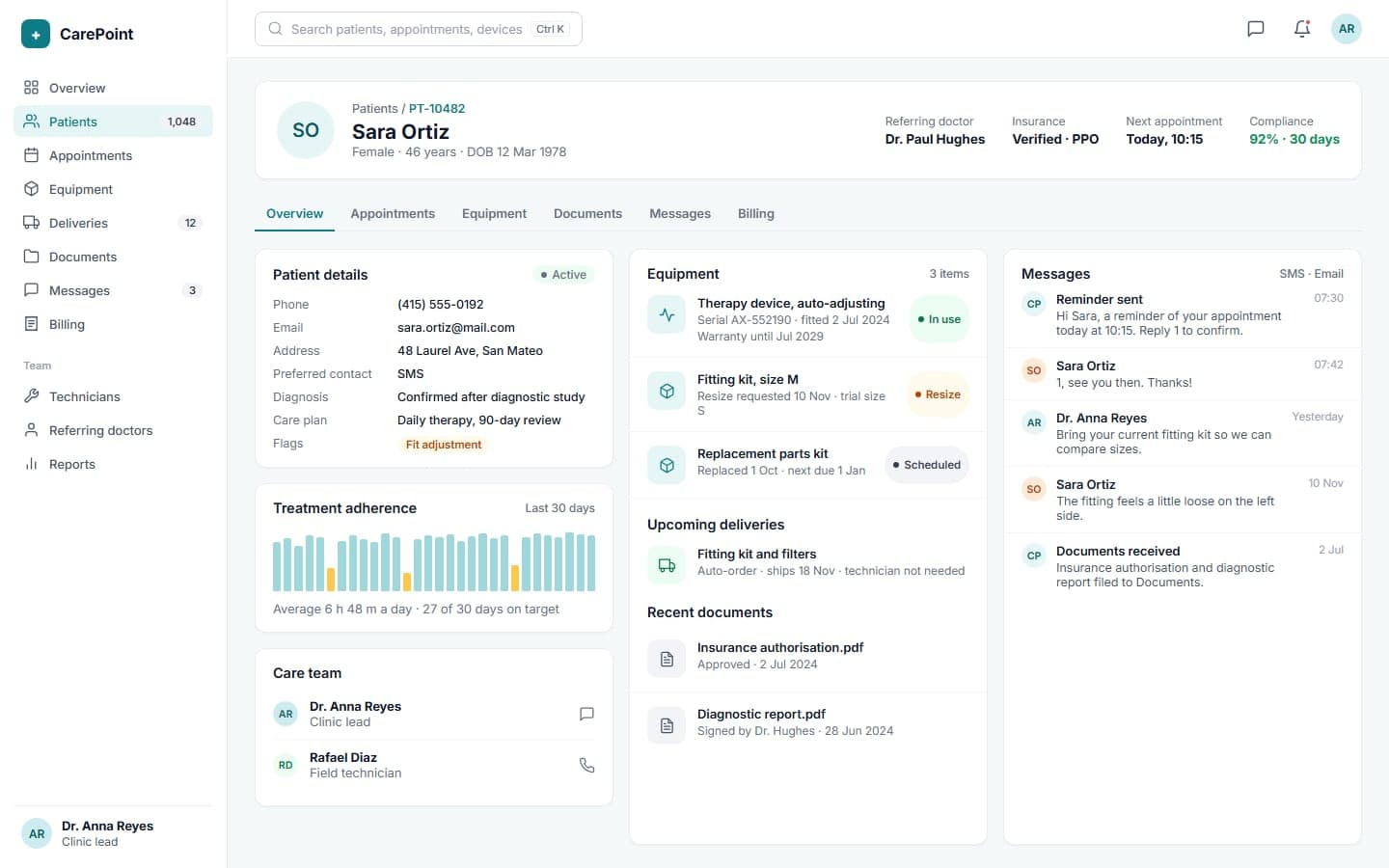Open the Insurance authorisation.pdf file icon

click(667, 659)
